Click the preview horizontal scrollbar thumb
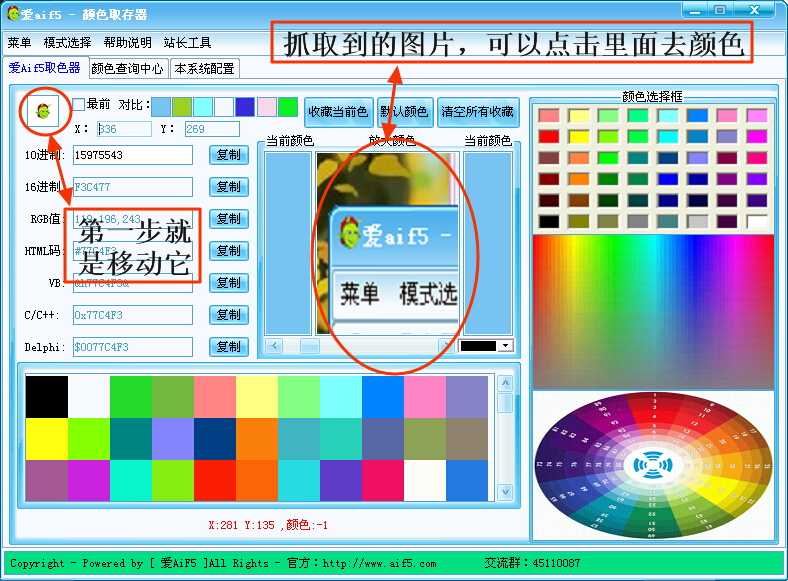This screenshot has width=788, height=581. pyautogui.click(x=310, y=346)
